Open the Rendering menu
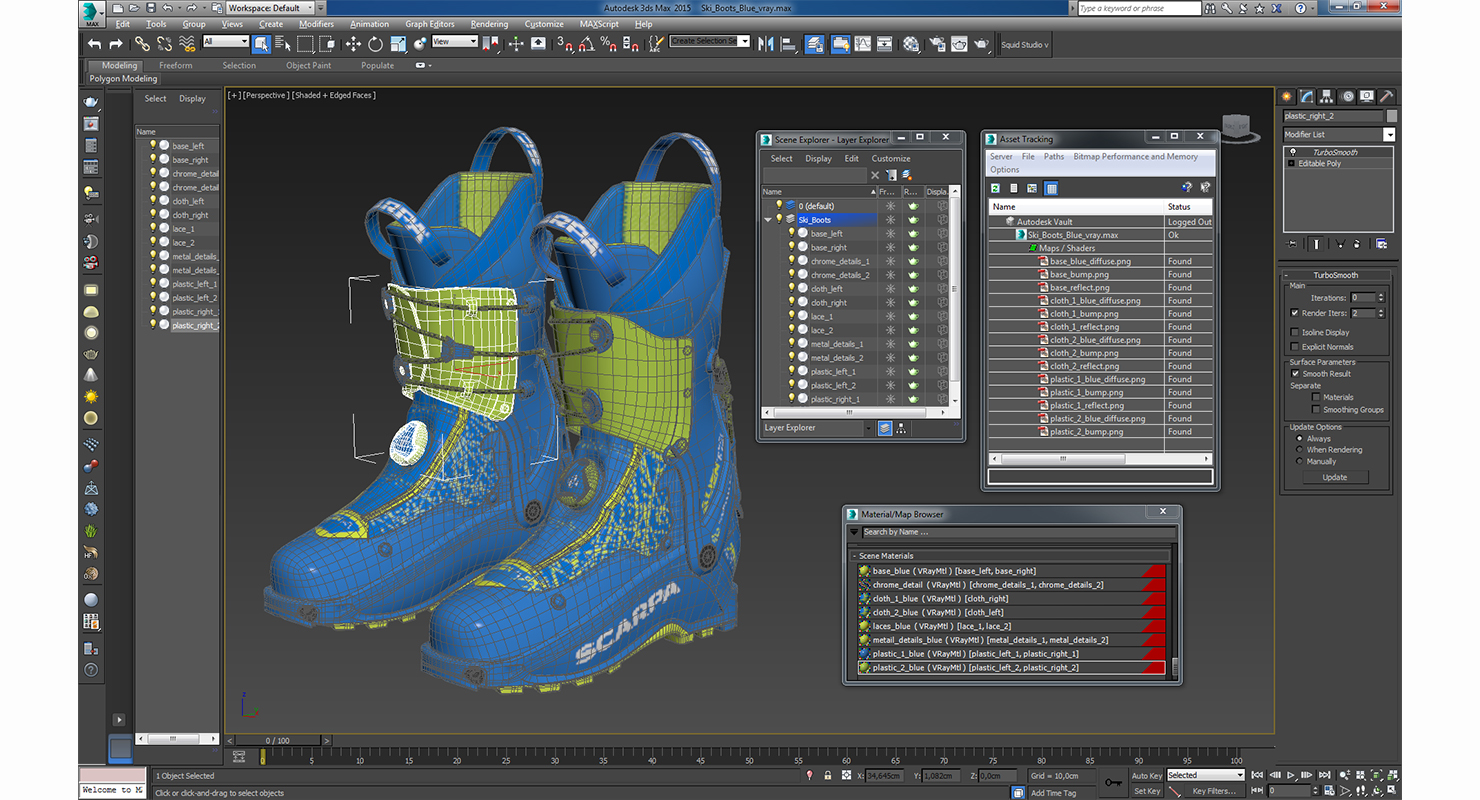 [x=489, y=24]
